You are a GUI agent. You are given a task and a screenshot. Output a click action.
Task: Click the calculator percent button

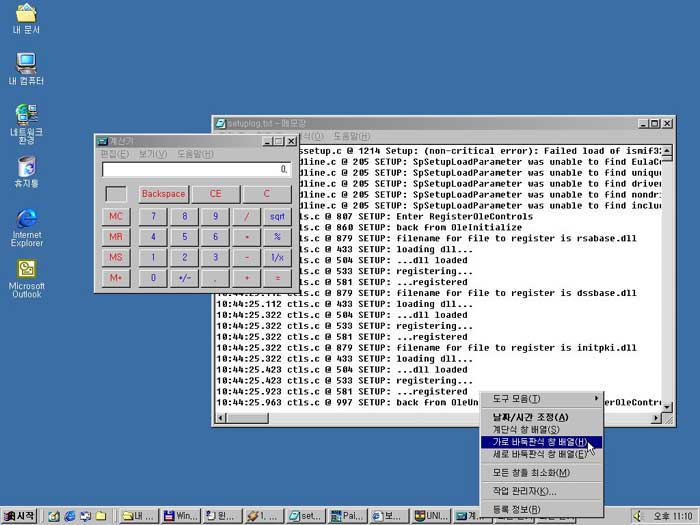pyautogui.click(x=277, y=237)
